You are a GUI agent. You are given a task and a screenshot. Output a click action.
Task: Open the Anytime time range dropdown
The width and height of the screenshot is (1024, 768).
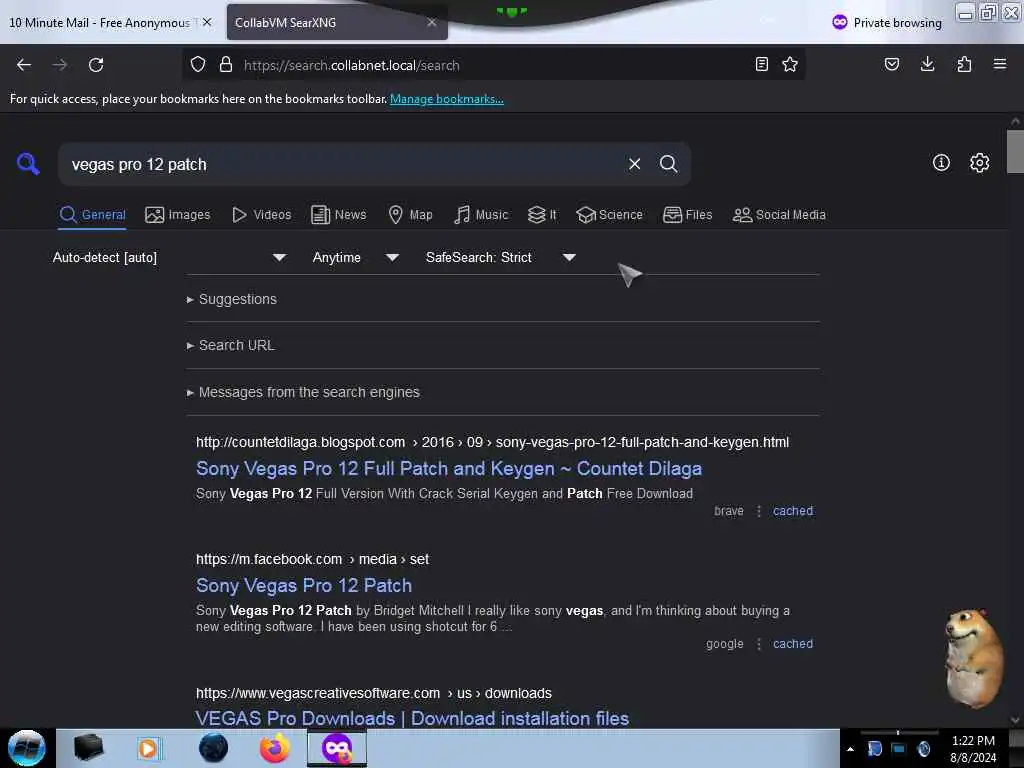(x=355, y=257)
